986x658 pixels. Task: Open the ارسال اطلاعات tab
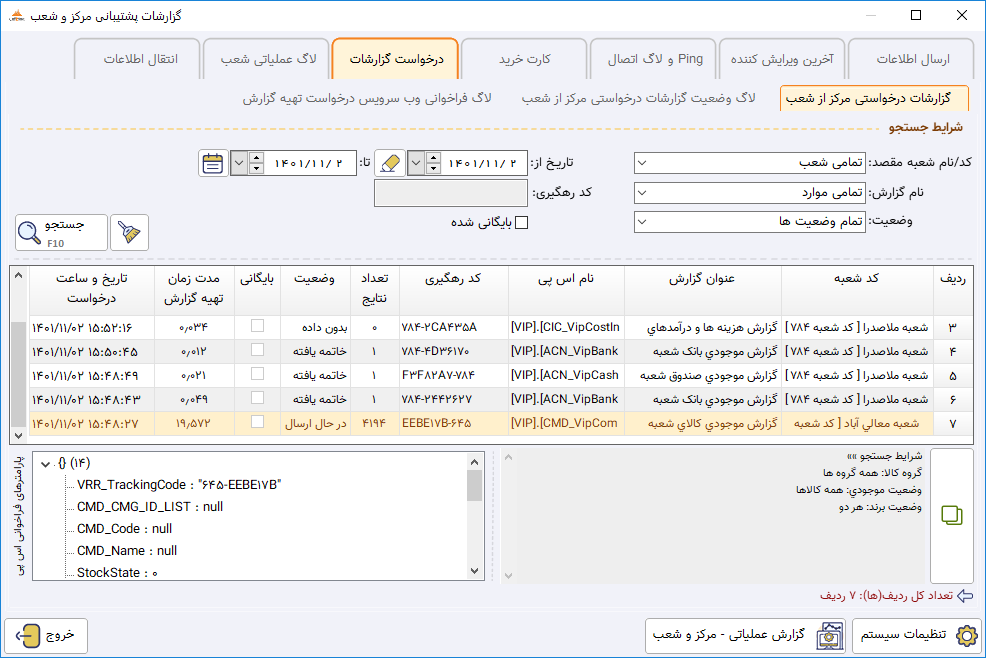point(912,59)
